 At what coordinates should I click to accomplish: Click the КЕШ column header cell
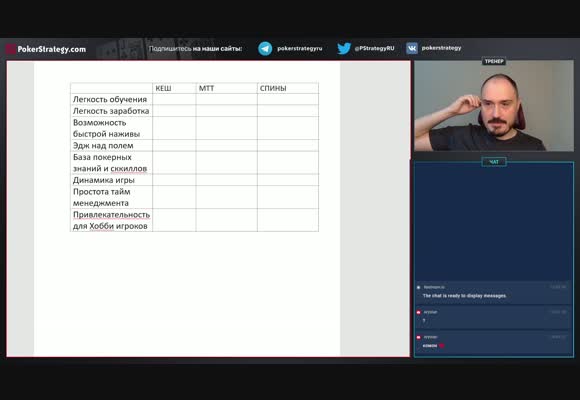174,88
